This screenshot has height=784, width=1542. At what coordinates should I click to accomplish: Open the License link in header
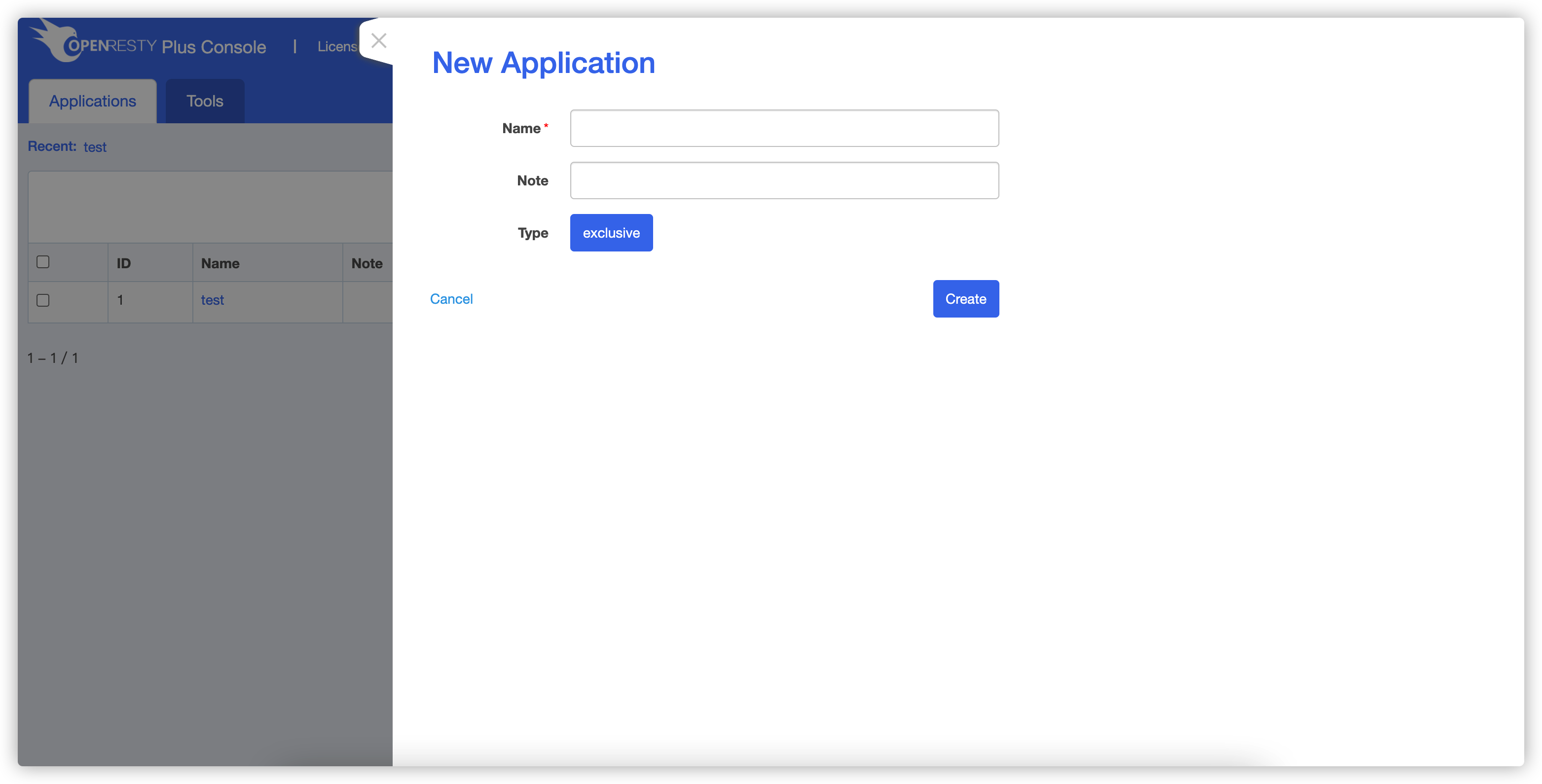tap(337, 46)
